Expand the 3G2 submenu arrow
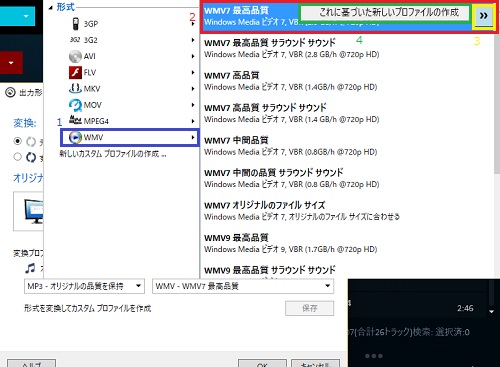 point(193,40)
